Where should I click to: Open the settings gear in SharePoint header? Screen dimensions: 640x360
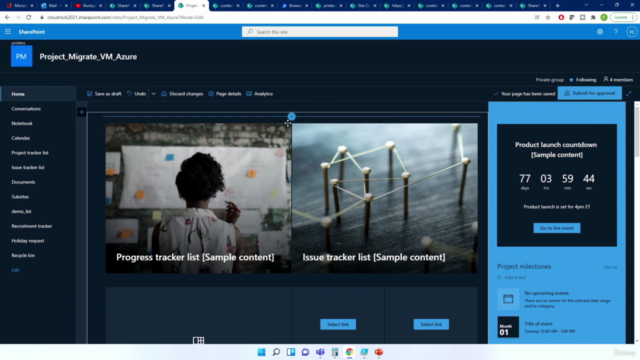(x=600, y=32)
